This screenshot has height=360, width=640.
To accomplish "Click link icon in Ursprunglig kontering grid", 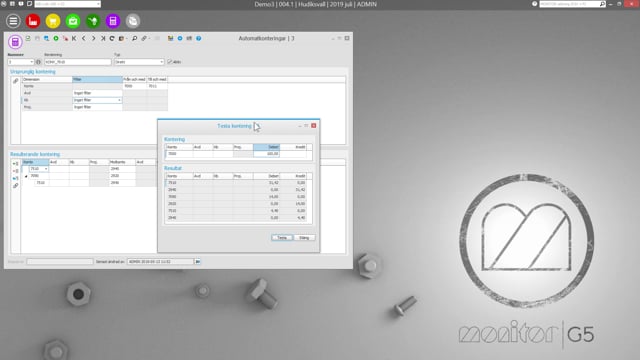I will [16, 81].
